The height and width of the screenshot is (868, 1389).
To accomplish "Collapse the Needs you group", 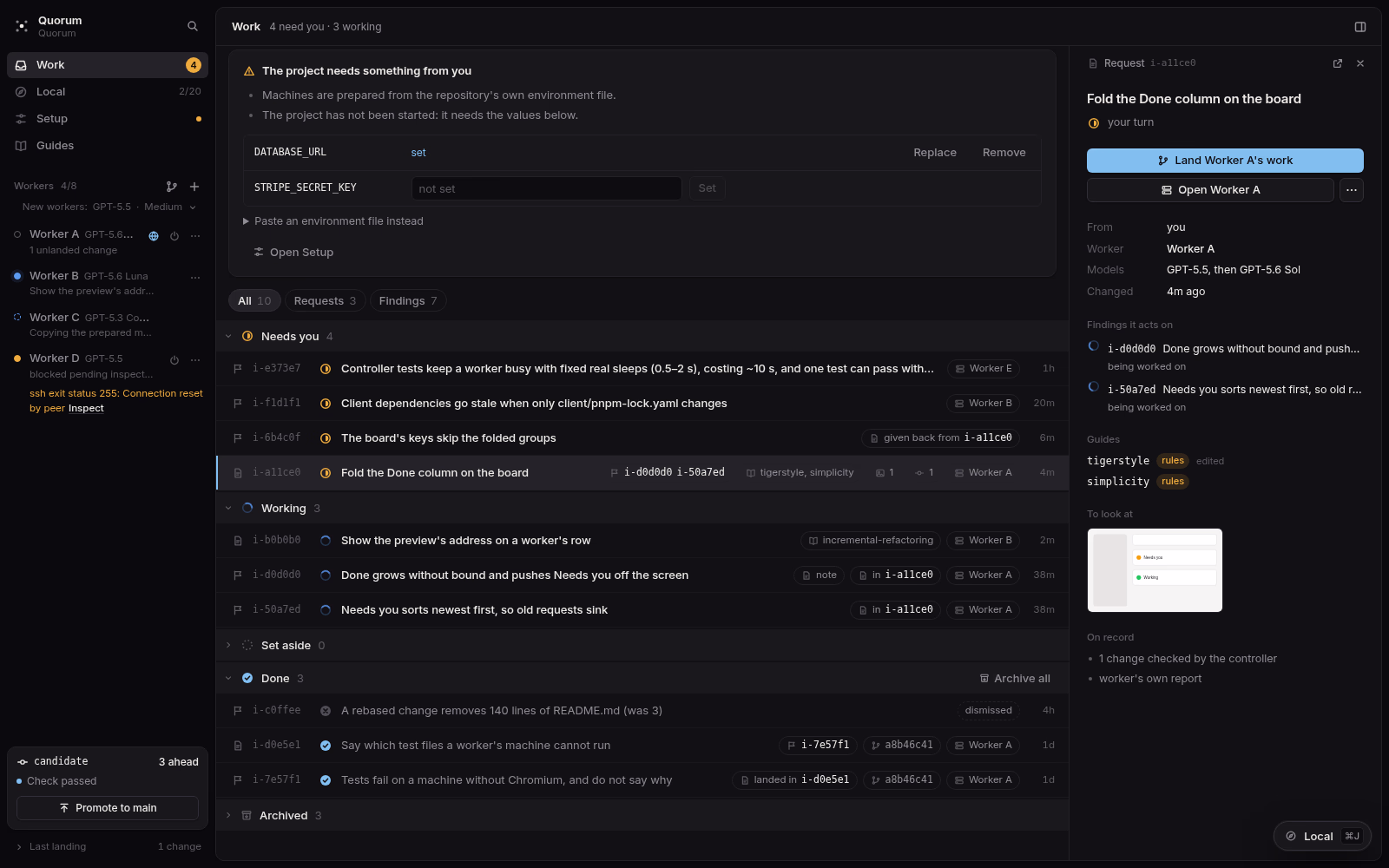I will tap(228, 337).
